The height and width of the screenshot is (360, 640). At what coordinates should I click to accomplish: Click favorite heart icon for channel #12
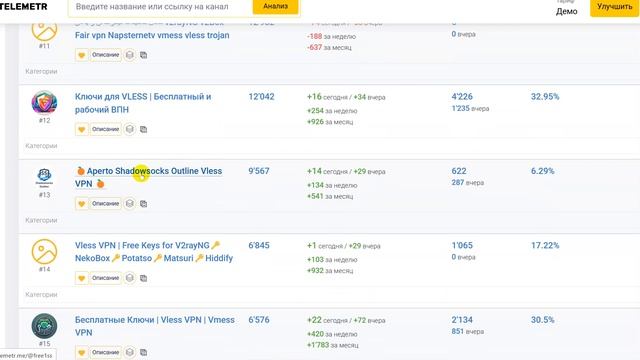click(x=82, y=129)
